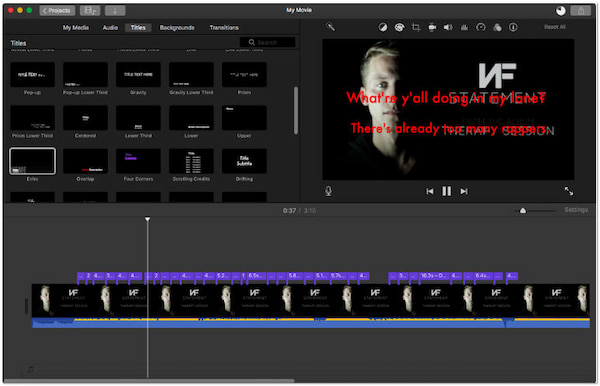600x386 pixels.
Task: Select the Lower title thumbnail
Action: 191,118
